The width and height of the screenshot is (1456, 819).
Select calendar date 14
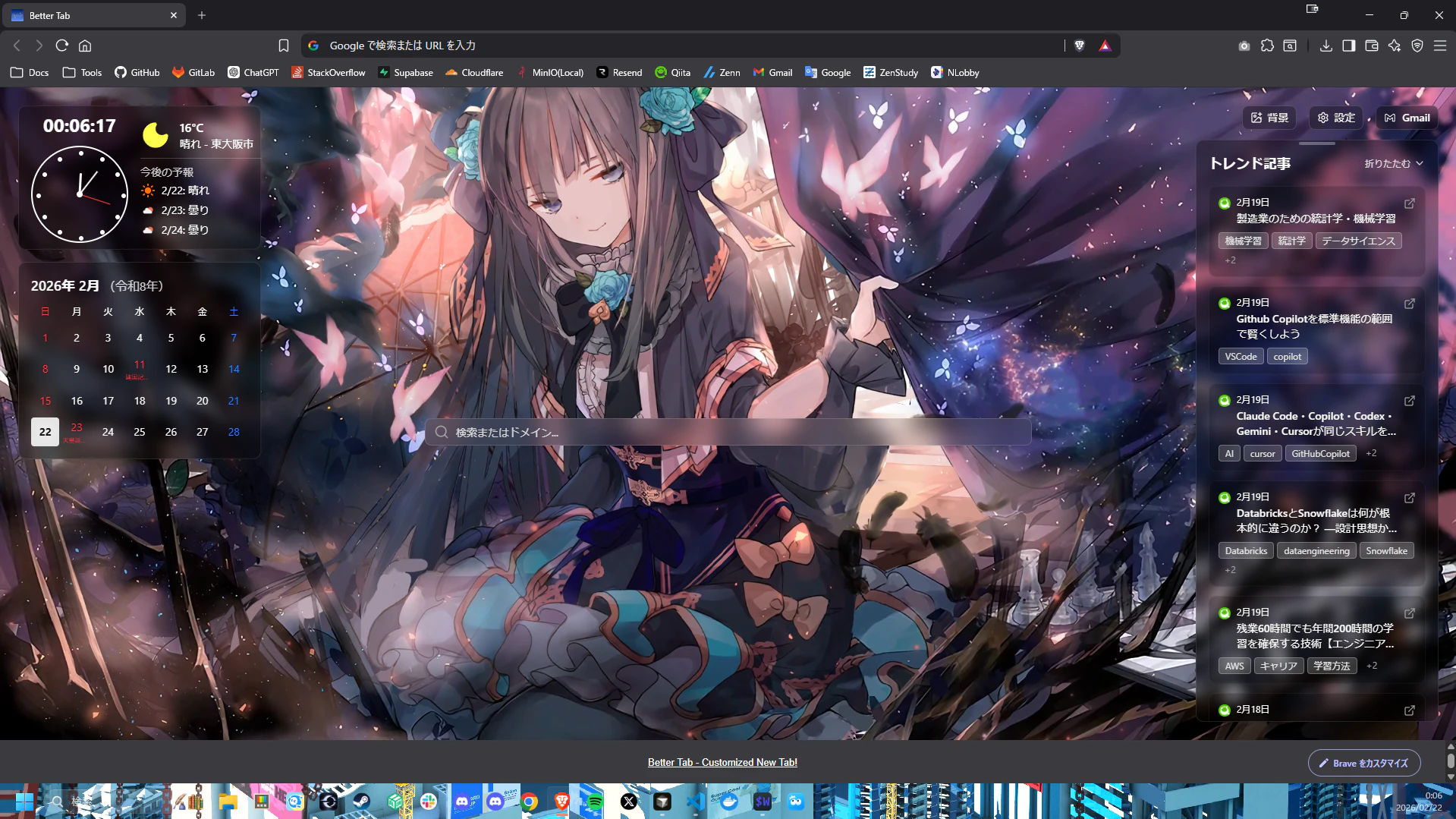[234, 369]
